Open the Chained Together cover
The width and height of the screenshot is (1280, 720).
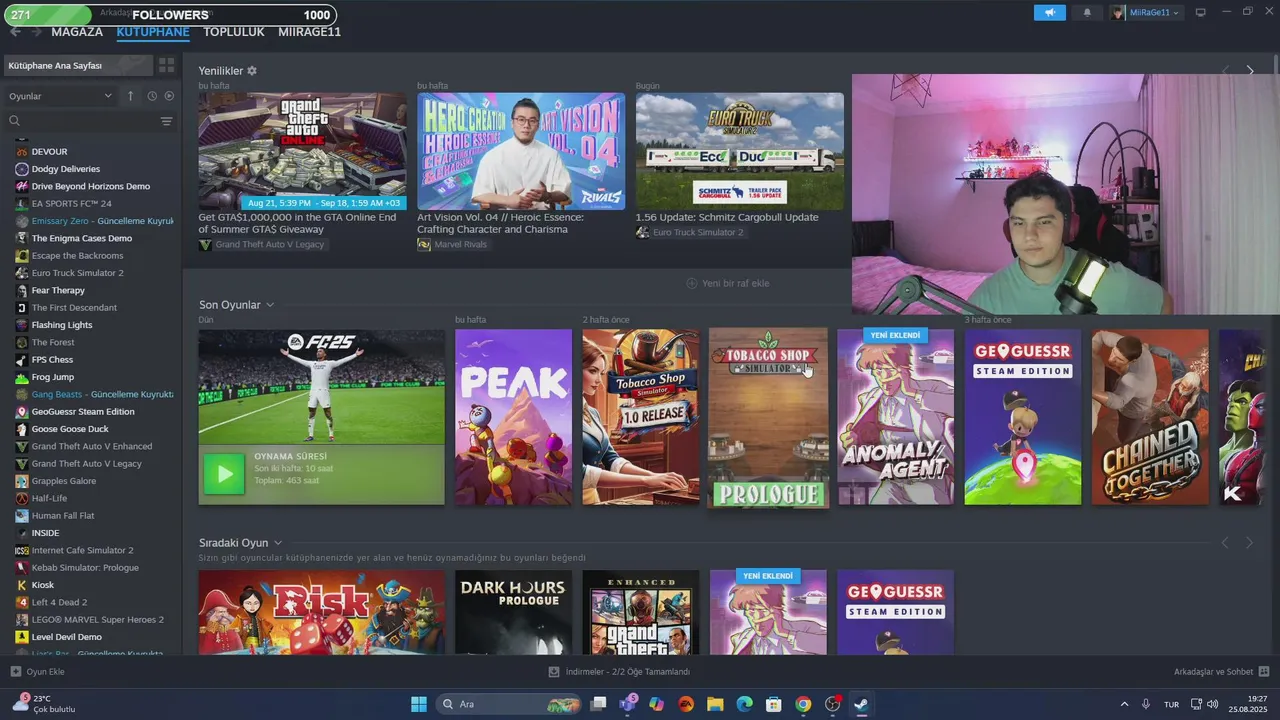pyautogui.click(x=1150, y=417)
